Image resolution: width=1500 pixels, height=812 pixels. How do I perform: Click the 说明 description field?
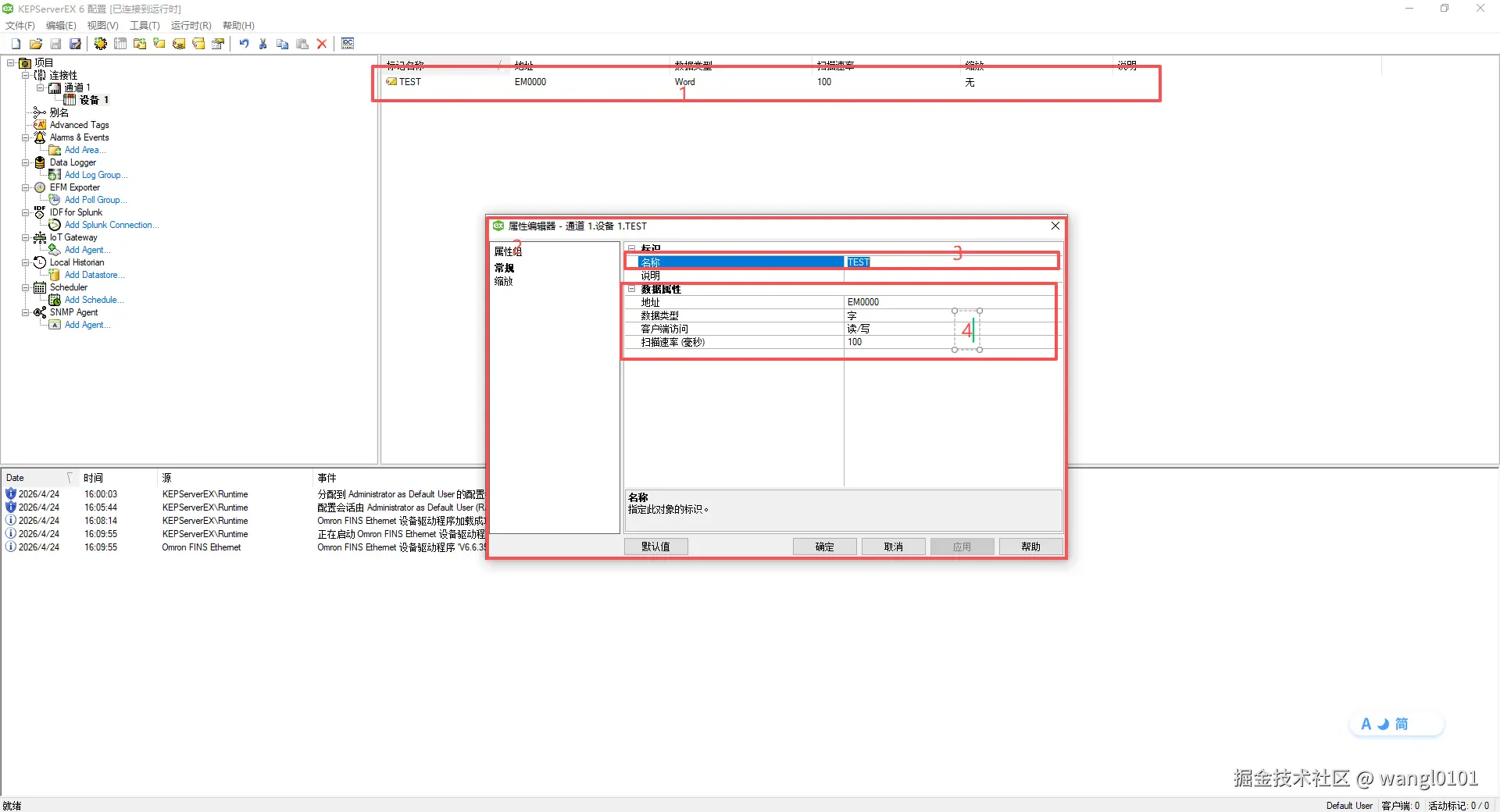point(952,276)
